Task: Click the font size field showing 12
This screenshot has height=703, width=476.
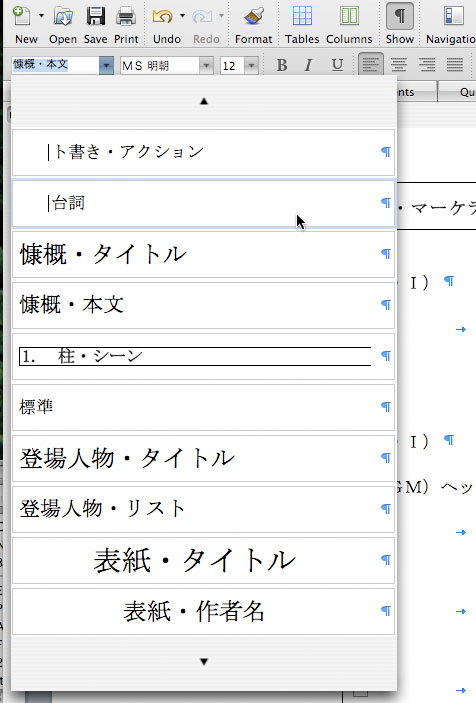Action: pyautogui.click(x=232, y=65)
